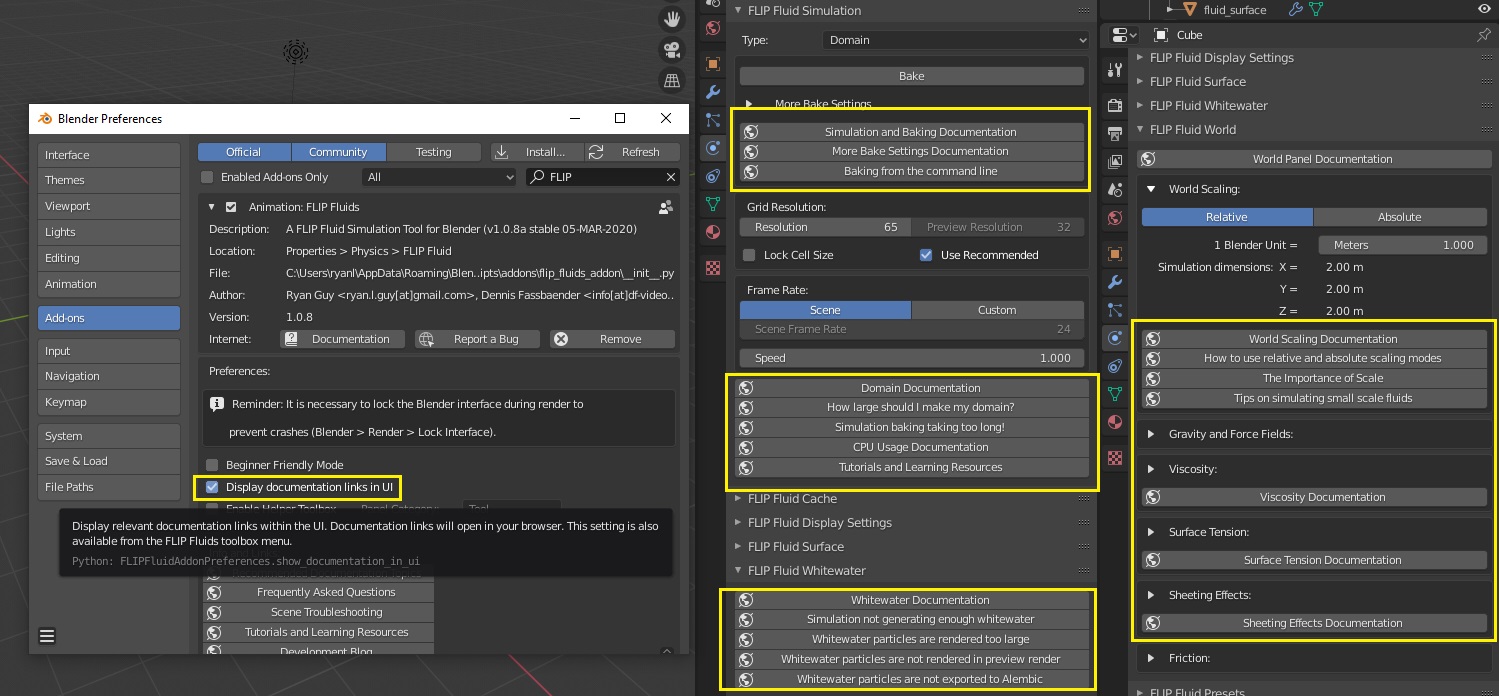Uncheck Use Recommended

[926, 255]
